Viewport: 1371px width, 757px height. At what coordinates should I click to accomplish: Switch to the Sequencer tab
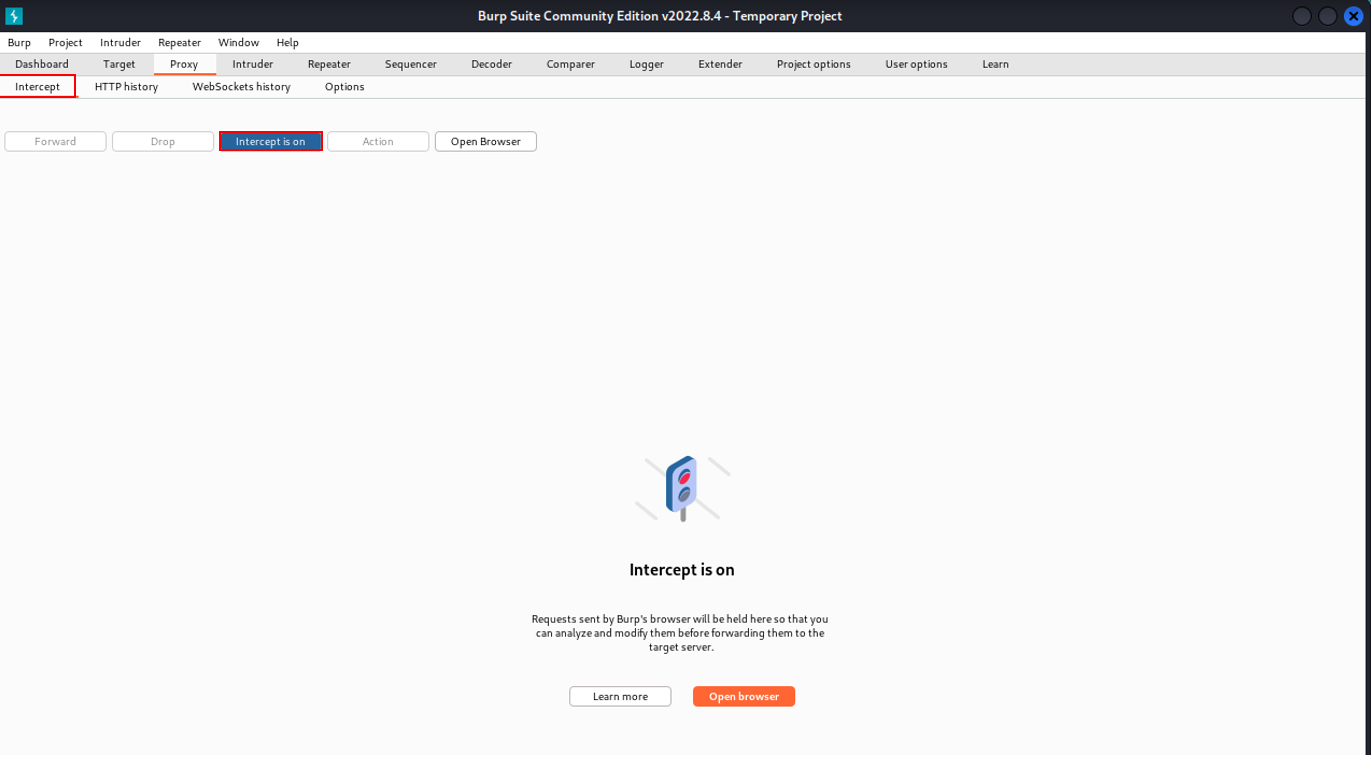coord(411,64)
